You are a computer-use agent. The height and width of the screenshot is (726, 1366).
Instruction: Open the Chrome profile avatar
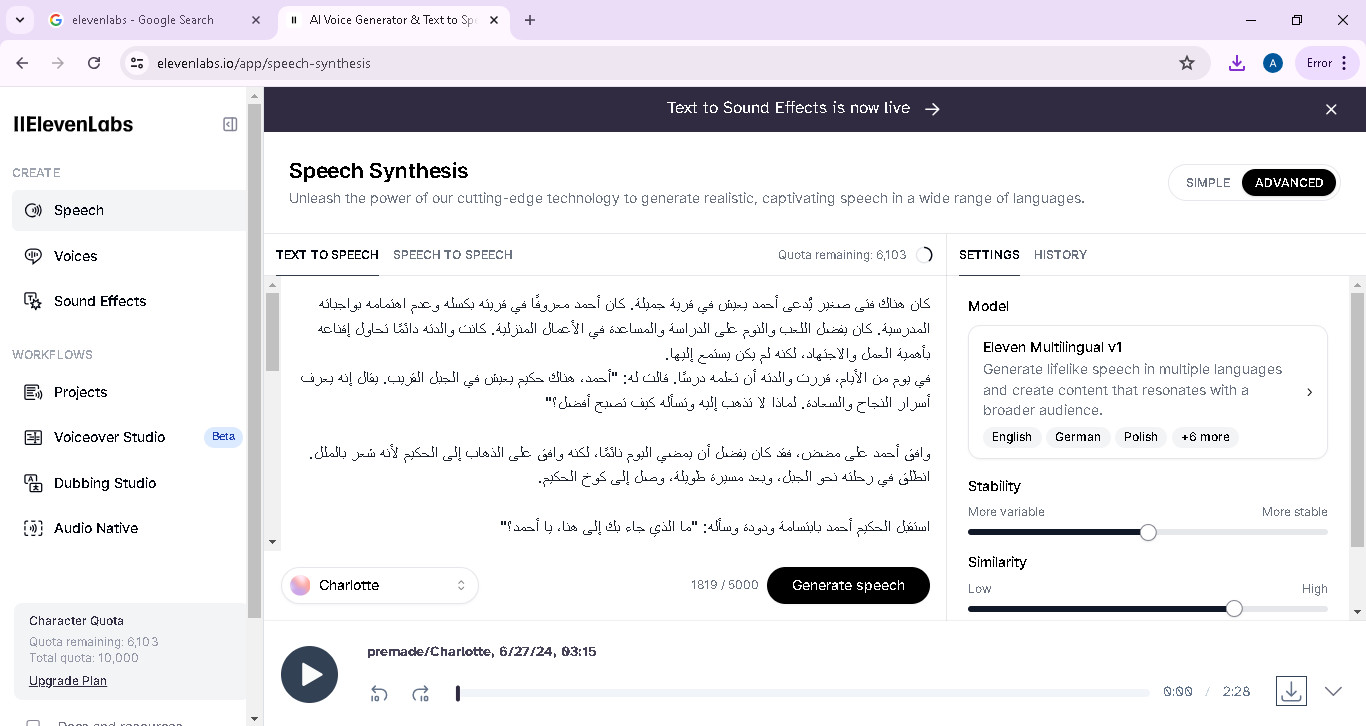click(1273, 63)
